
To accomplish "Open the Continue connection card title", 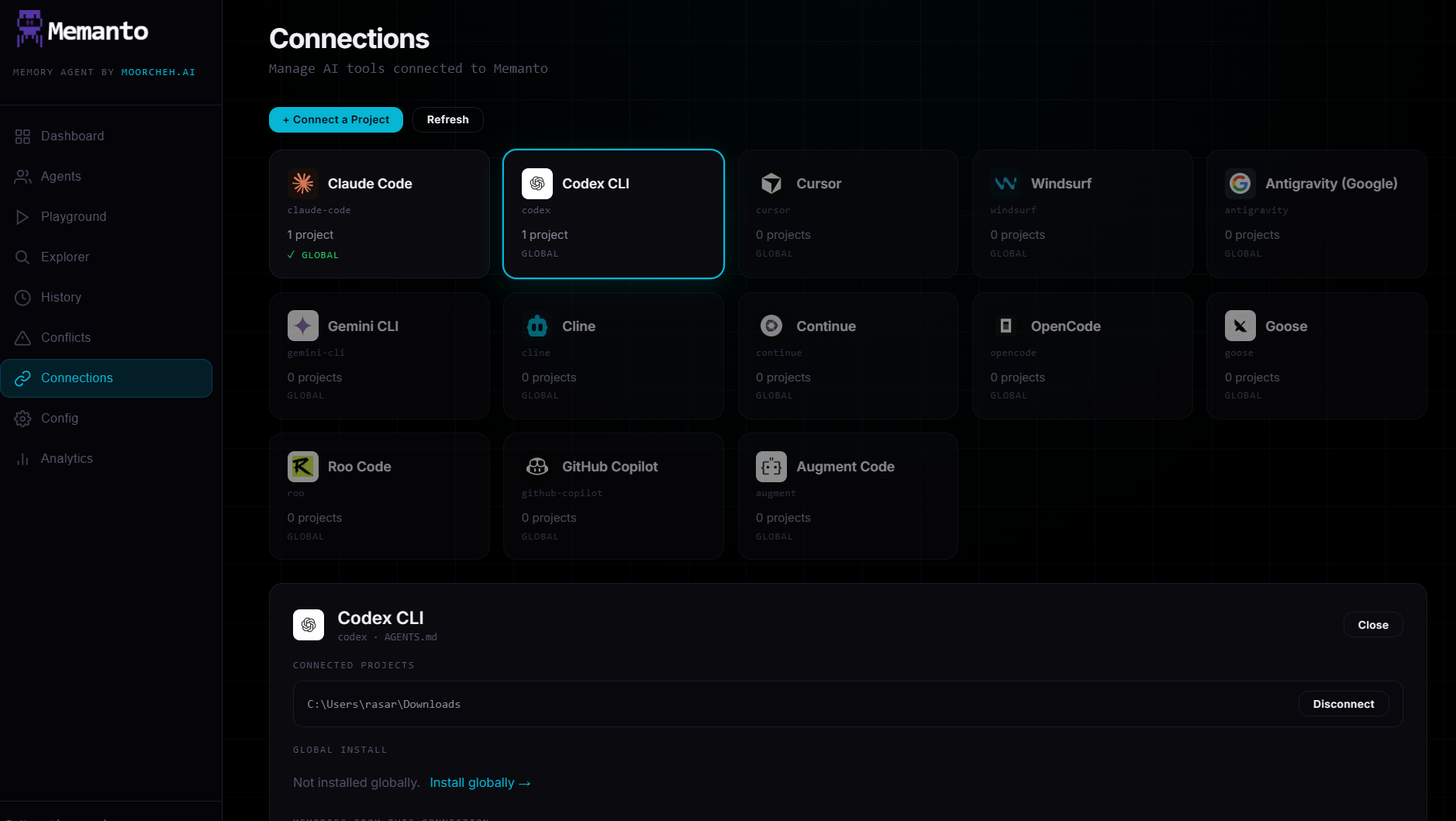I will coord(826,326).
